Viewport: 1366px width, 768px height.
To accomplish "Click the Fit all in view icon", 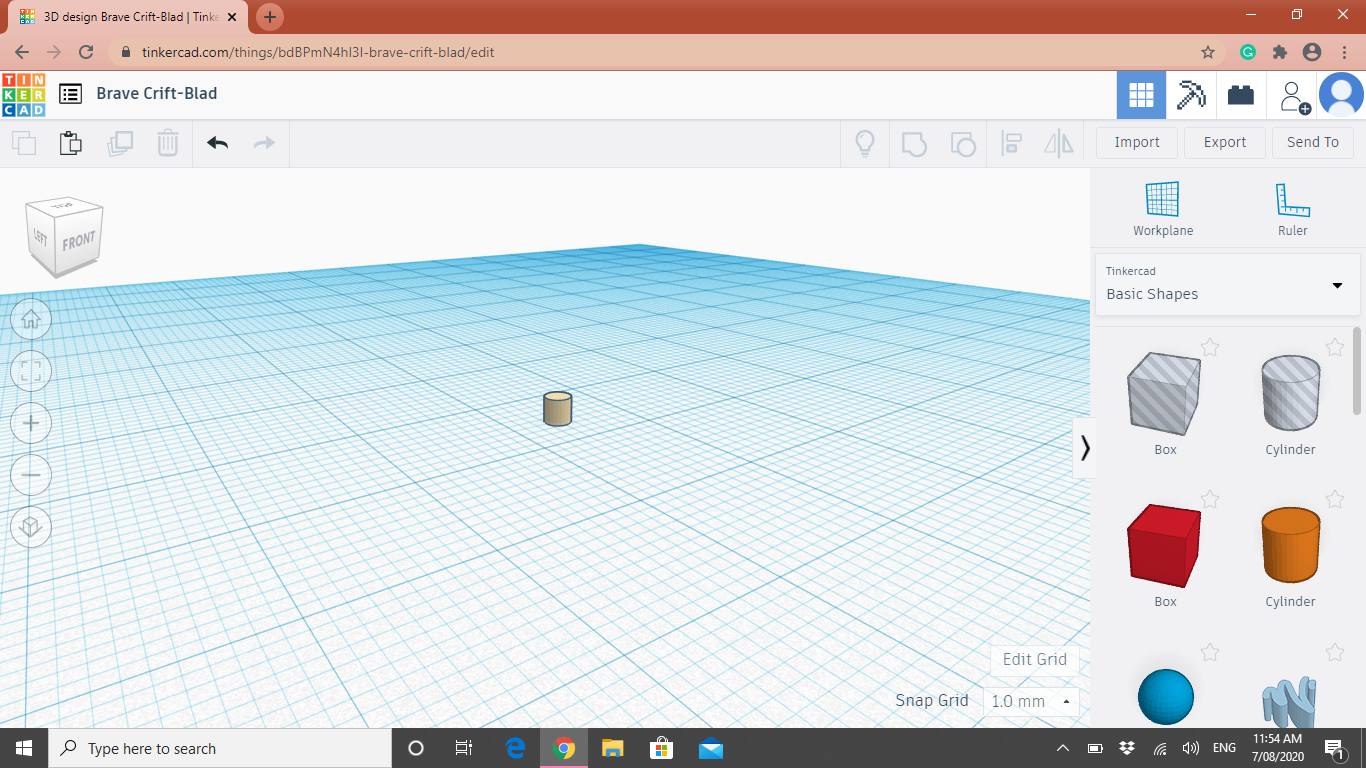I will 31,371.
